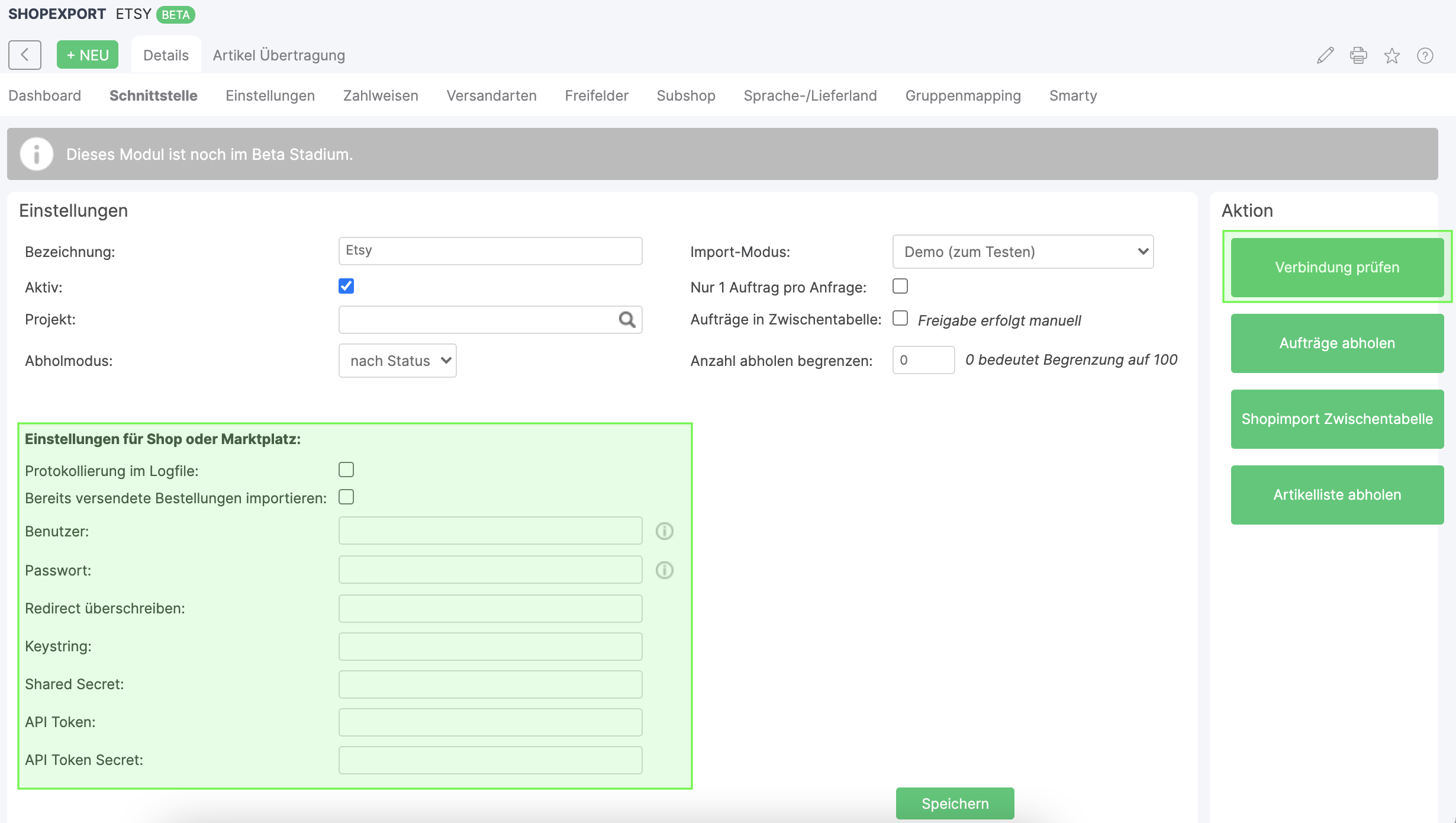Click the pencil edit icon
Image resolution: width=1456 pixels, height=823 pixels.
1325,56
